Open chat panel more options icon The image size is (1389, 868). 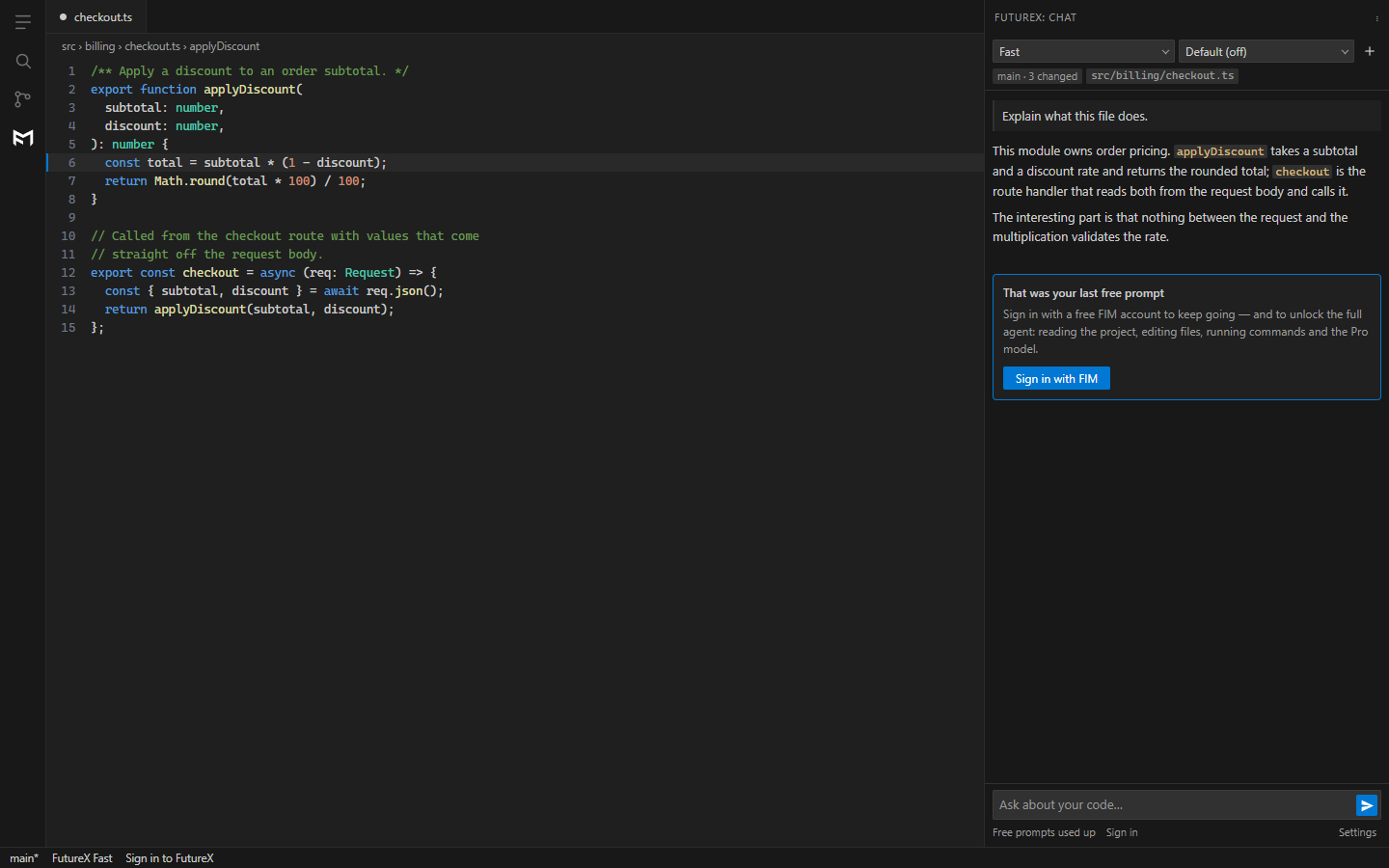click(x=1376, y=17)
